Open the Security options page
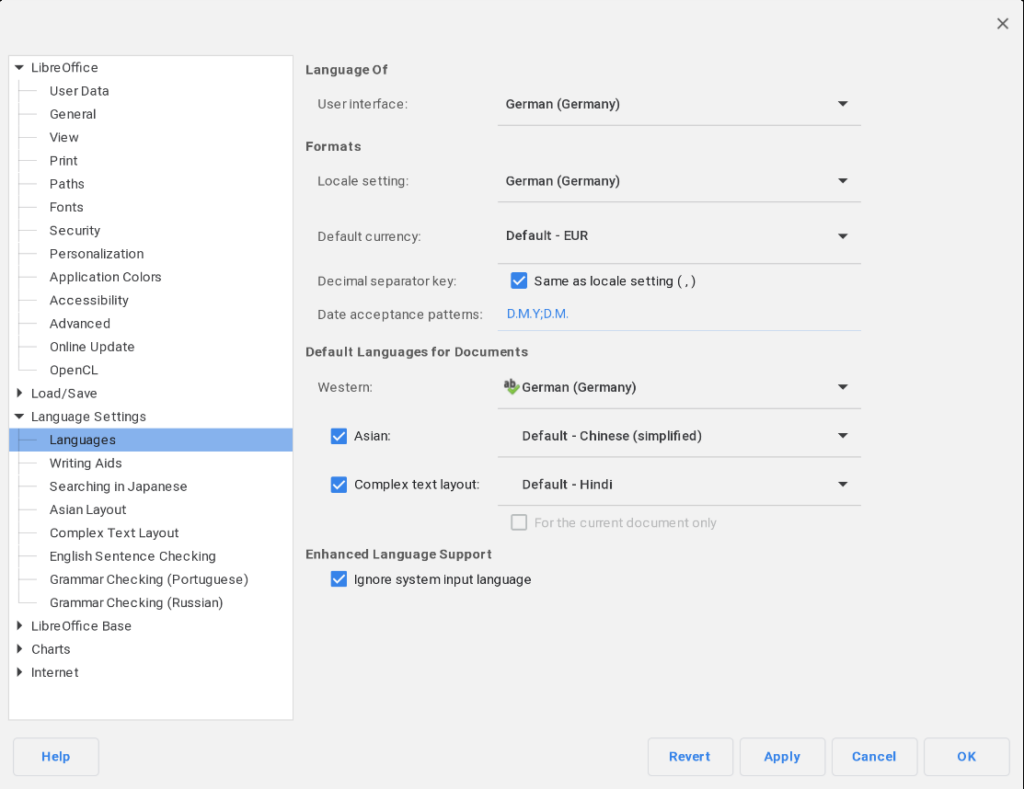 point(74,231)
